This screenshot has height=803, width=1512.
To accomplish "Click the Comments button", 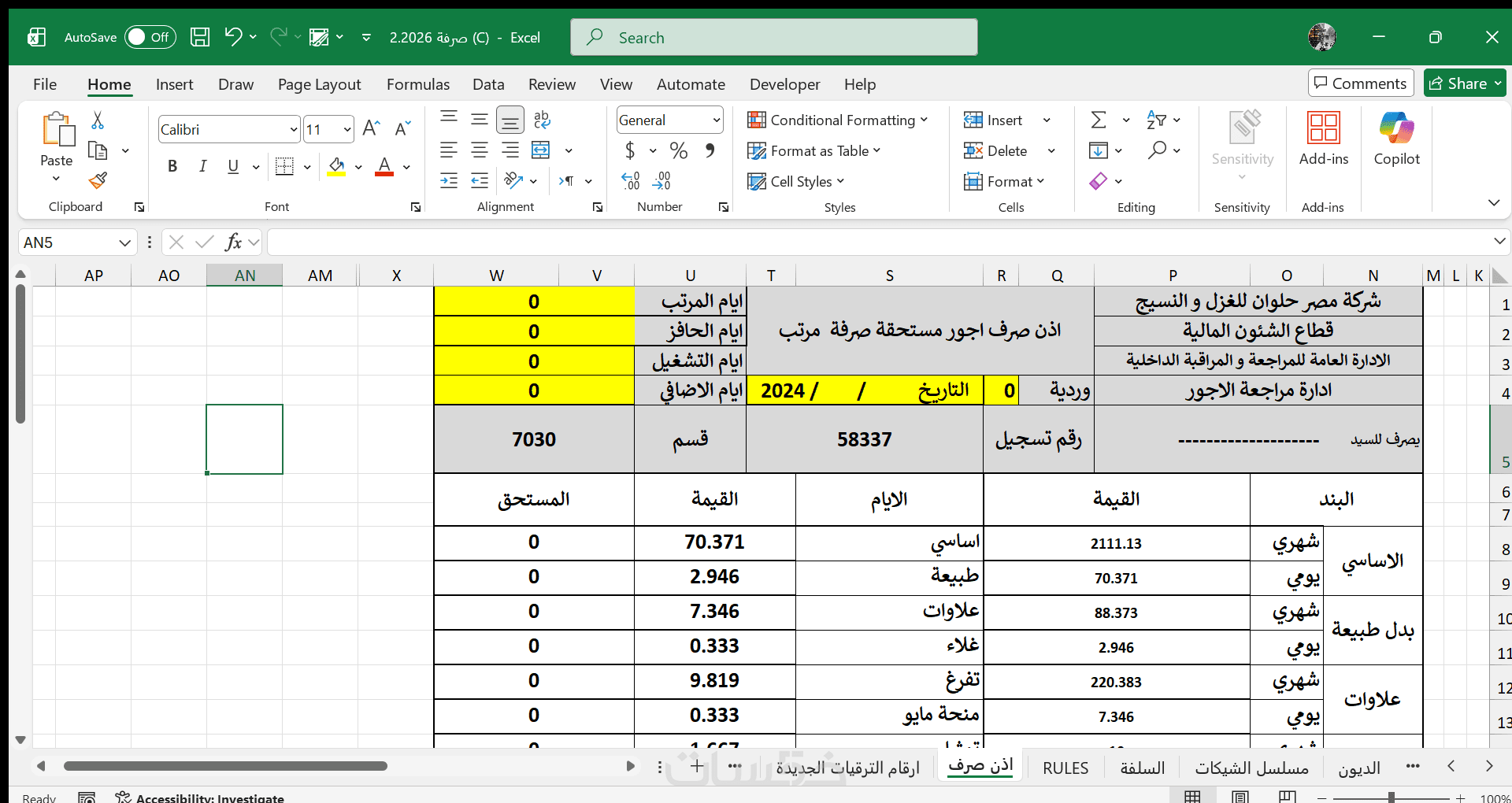I will coord(1361,83).
